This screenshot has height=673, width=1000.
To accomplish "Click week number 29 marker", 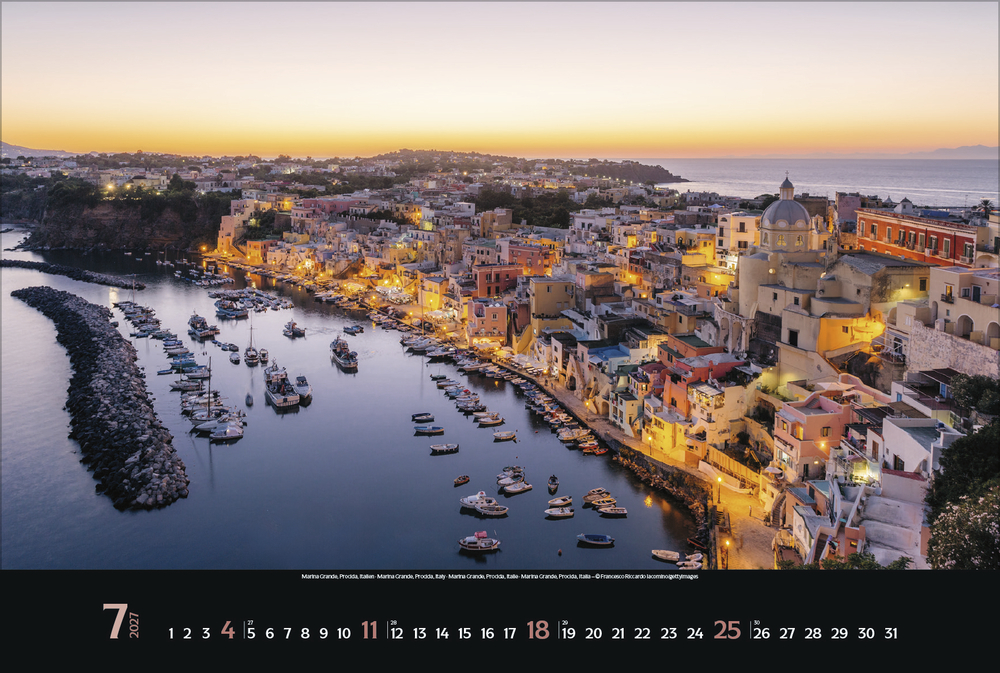I will pyautogui.click(x=564, y=622).
